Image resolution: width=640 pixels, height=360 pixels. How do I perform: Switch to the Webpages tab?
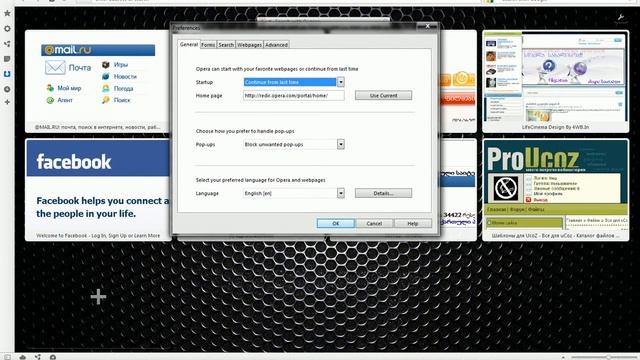249,45
